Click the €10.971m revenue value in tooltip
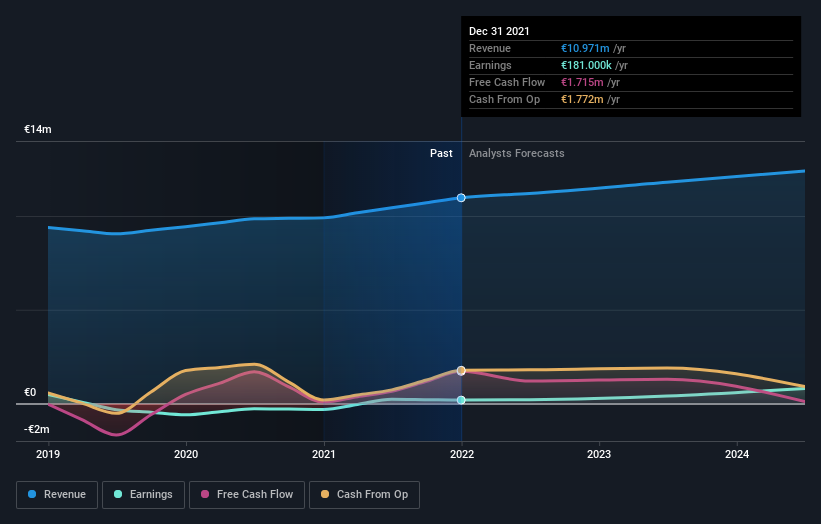The height and width of the screenshot is (524, 821). click(x=585, y=48)
